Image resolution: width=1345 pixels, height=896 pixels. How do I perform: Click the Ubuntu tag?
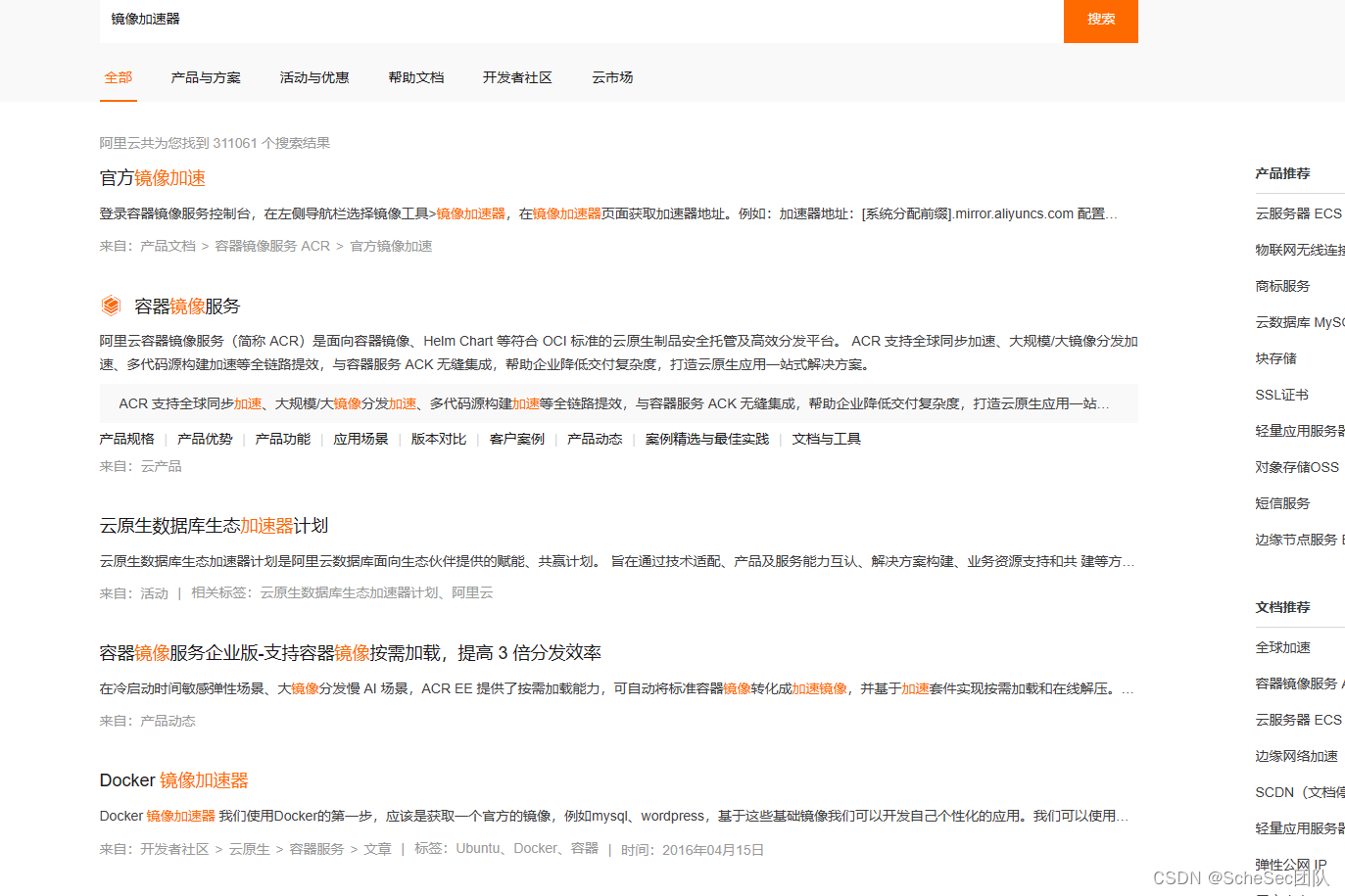pos(477,848)
